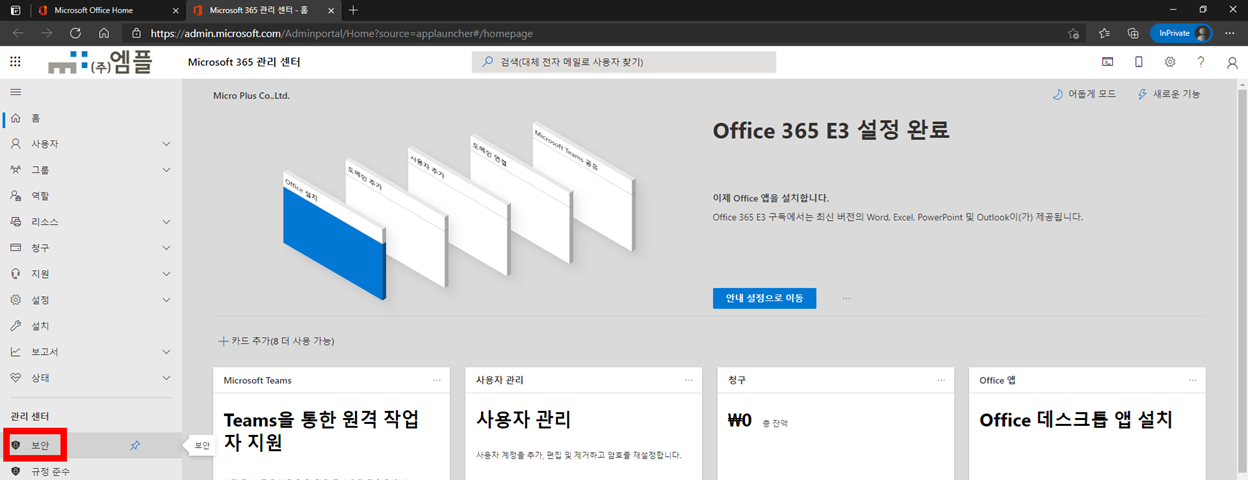
Task: Click the 상태 heart icon
Action: click(15, 378)
